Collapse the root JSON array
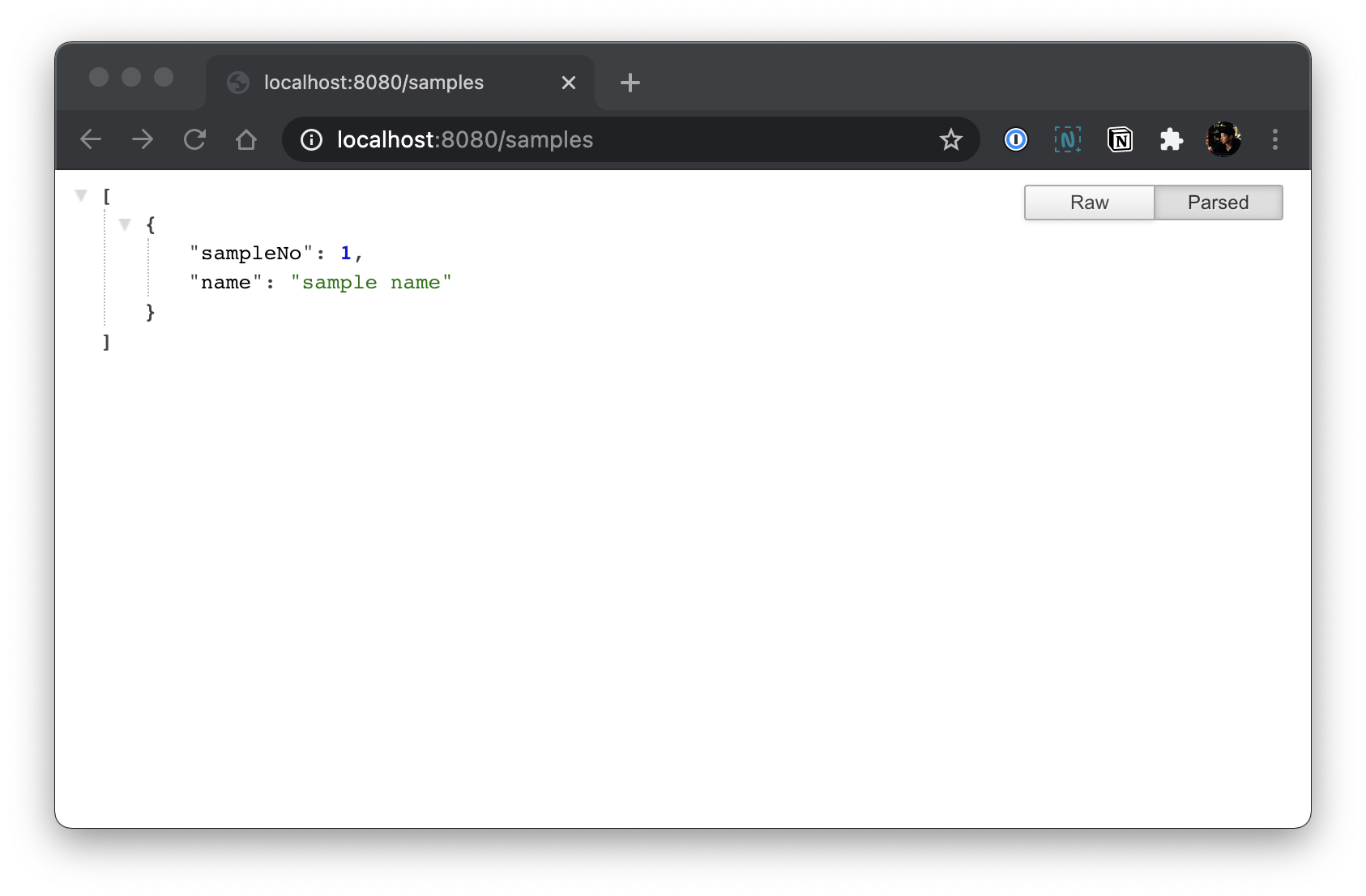 point(81,195)
